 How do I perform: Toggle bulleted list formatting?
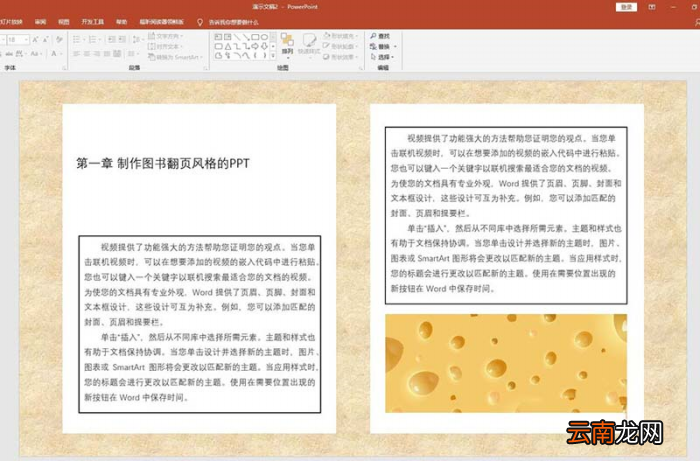pyautogui.click(x=78, y=40)
